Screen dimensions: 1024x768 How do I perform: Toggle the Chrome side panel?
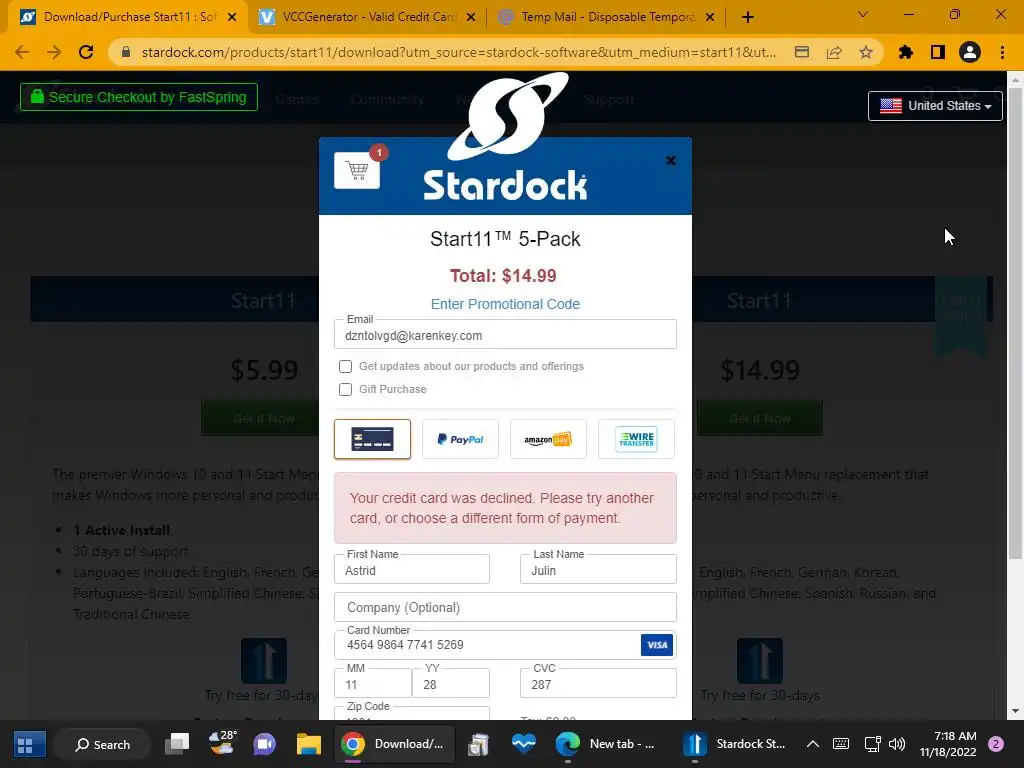tap(938, 52)
